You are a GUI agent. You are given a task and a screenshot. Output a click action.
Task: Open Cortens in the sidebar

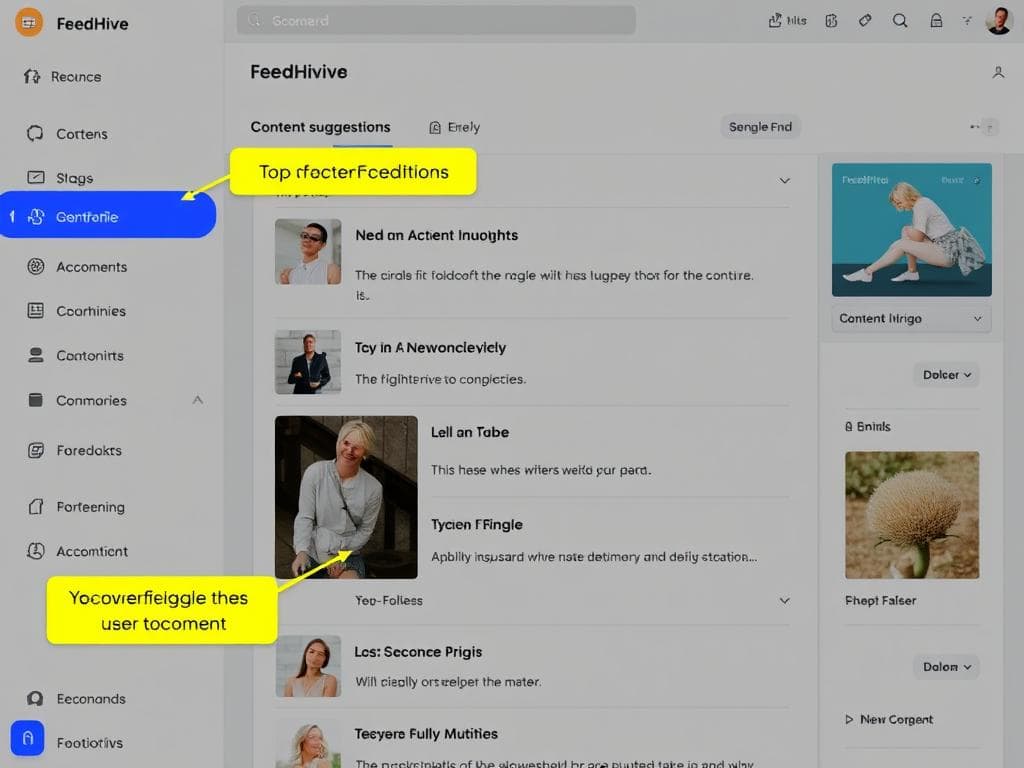(x=67, y=134)
